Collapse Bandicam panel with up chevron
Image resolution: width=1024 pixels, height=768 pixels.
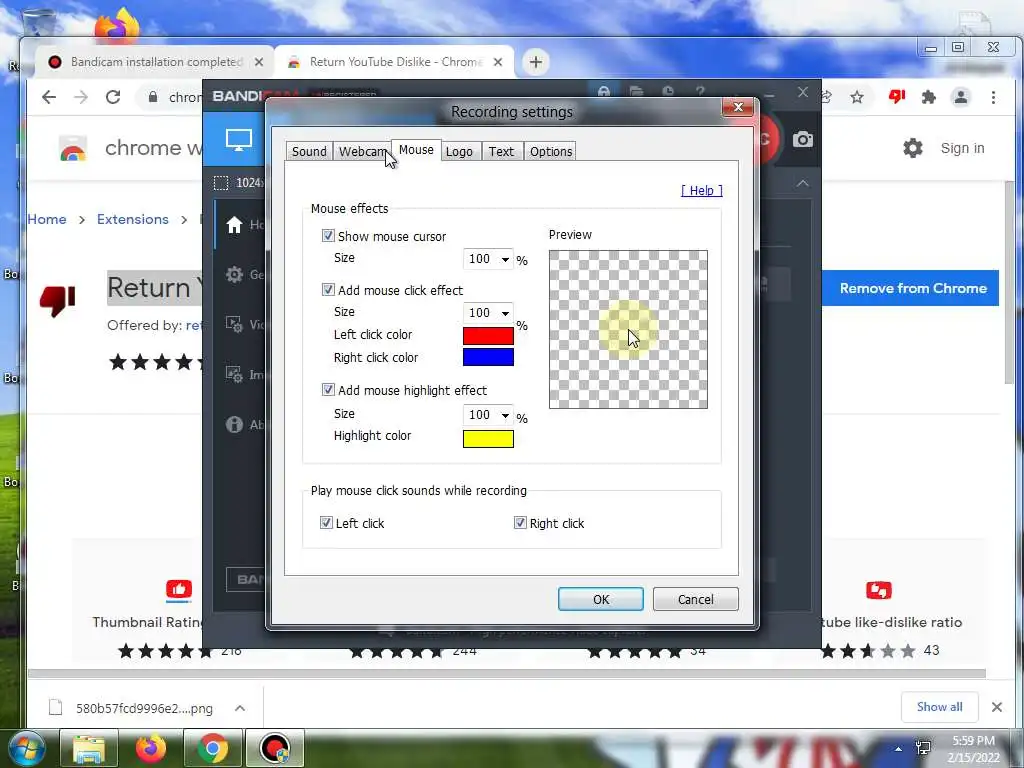point(803,184)
